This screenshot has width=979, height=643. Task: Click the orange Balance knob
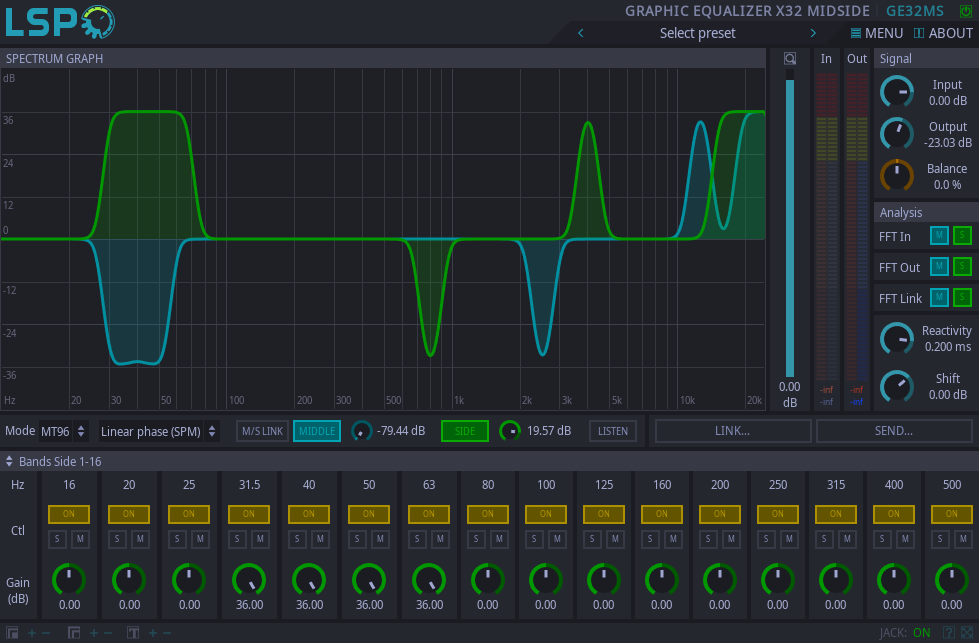[x=896, y=176]
